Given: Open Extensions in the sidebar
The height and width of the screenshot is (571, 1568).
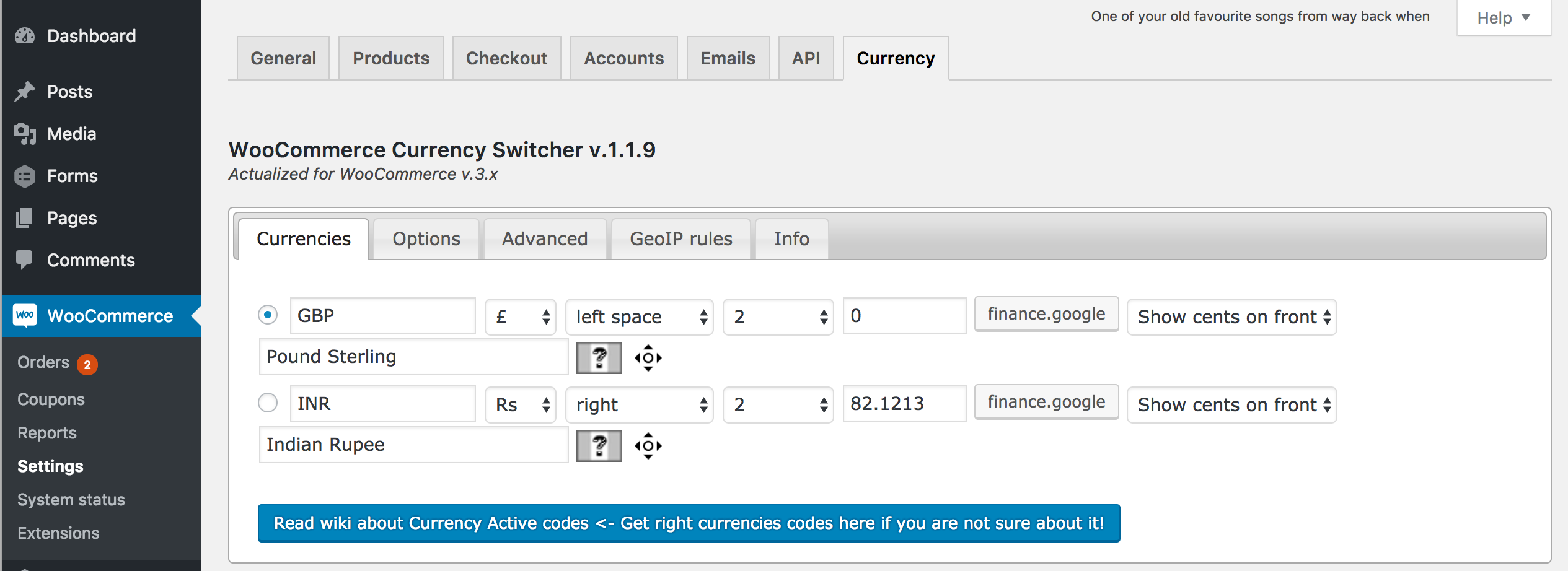Looking at the screenshot, I should pyautogui.click(x=58, y=533).
